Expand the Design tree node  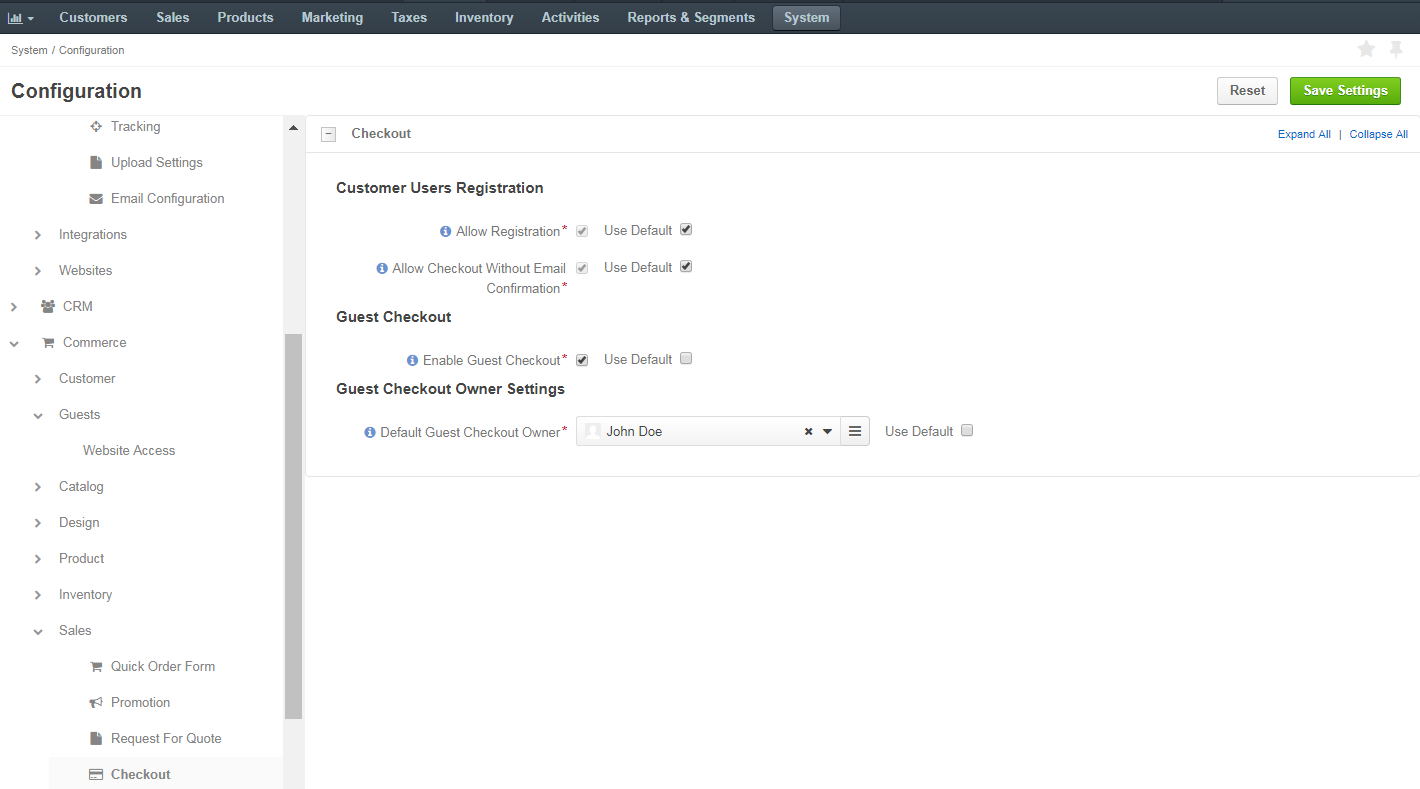[38, 522]
